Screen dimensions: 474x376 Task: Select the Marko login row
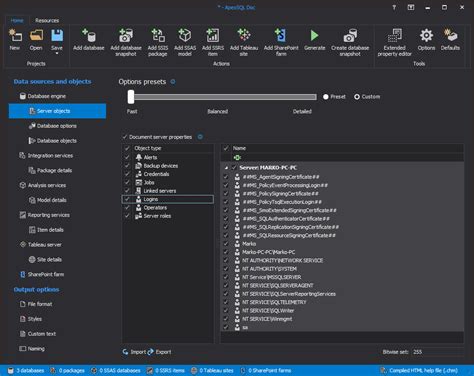[342, 244]
